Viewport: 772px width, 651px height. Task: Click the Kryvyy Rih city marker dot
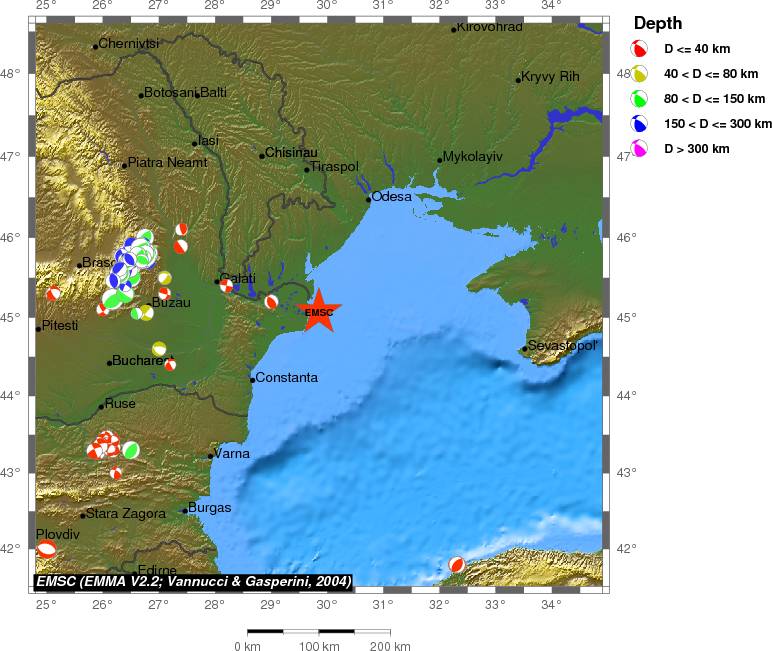[x=518, y=80]
